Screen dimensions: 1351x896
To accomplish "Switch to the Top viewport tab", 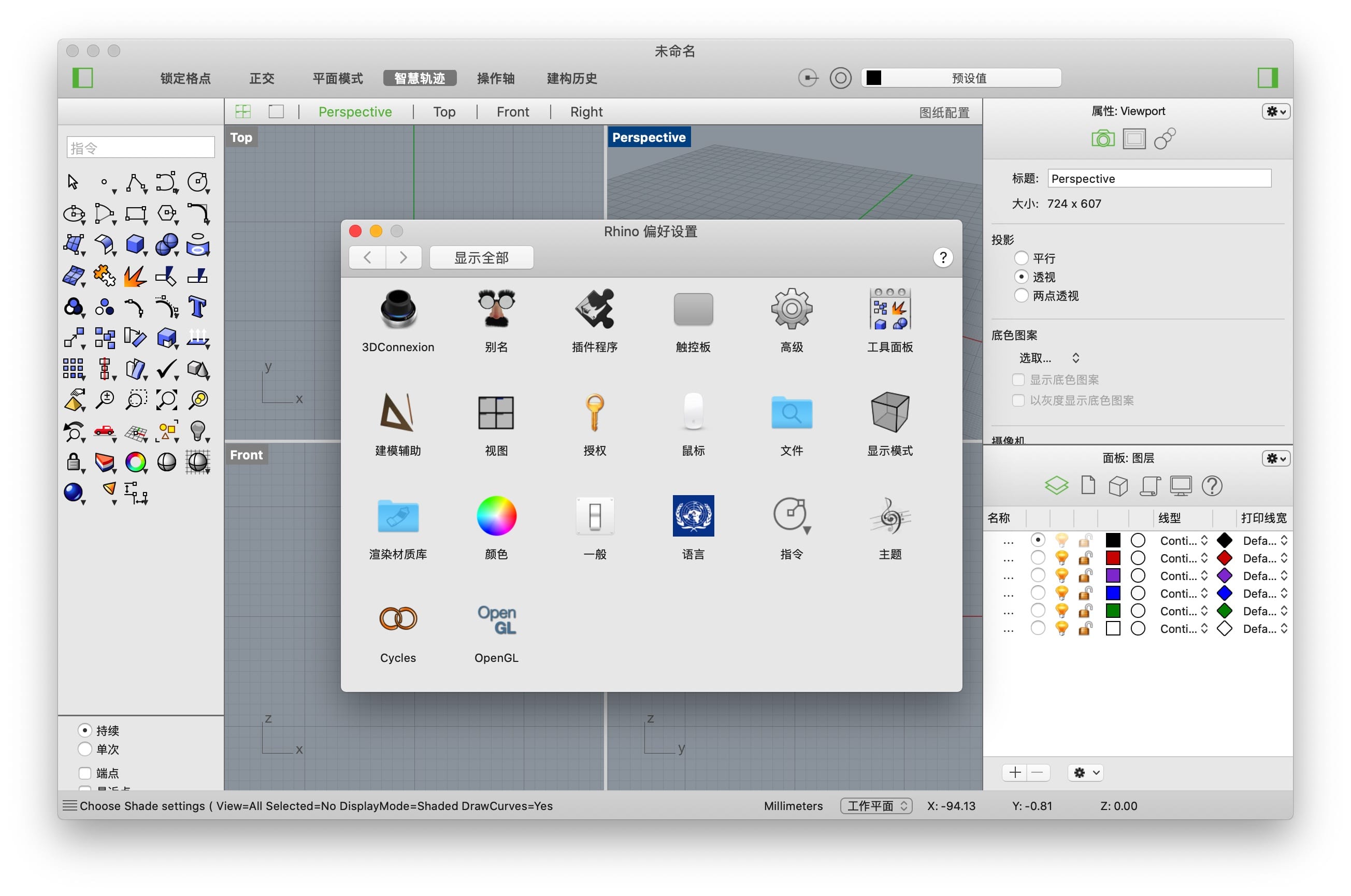I will [x=444, y=111].
